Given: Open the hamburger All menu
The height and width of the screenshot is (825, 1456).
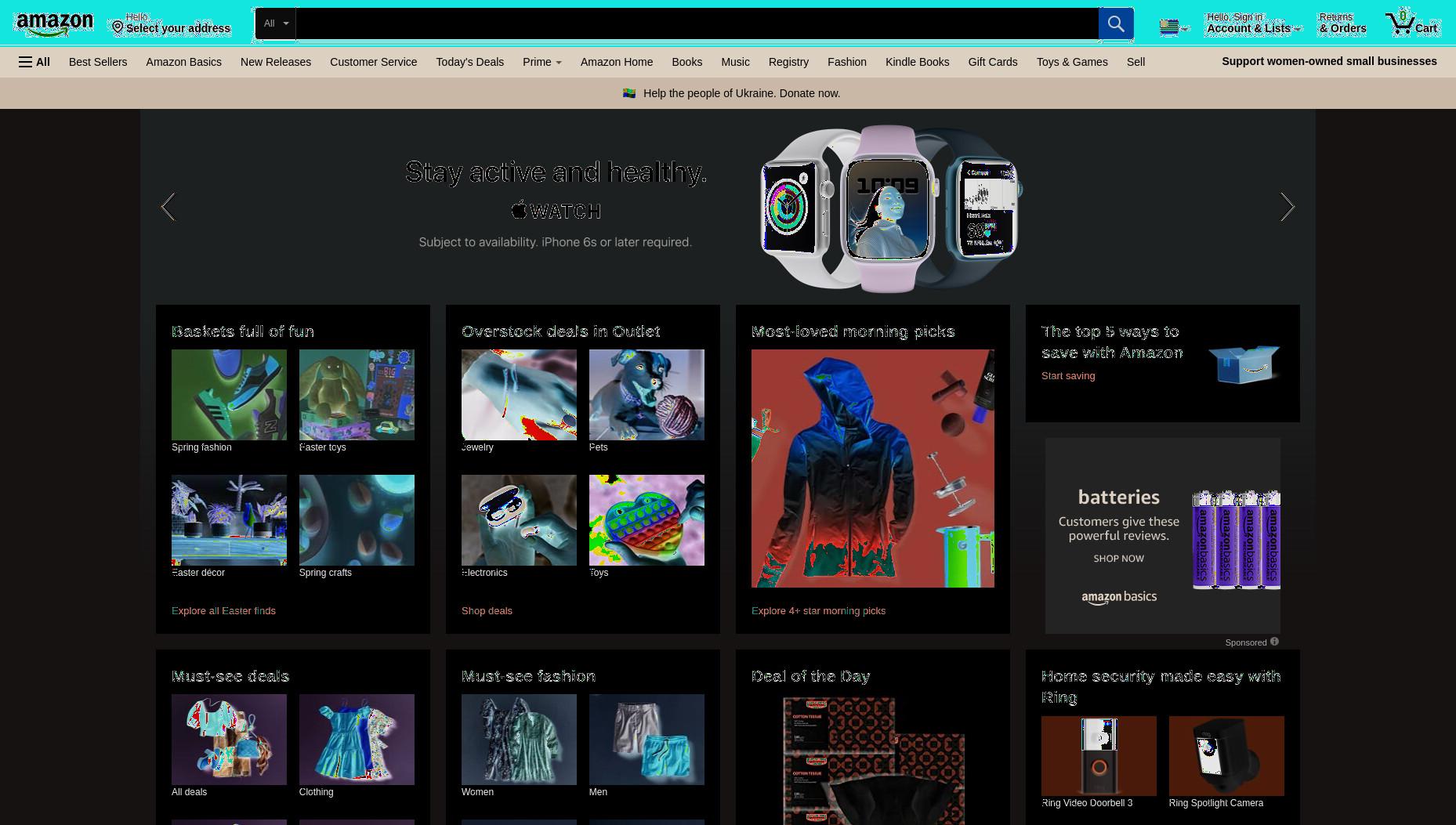Looking at the screenshot, I should point(34,62).
